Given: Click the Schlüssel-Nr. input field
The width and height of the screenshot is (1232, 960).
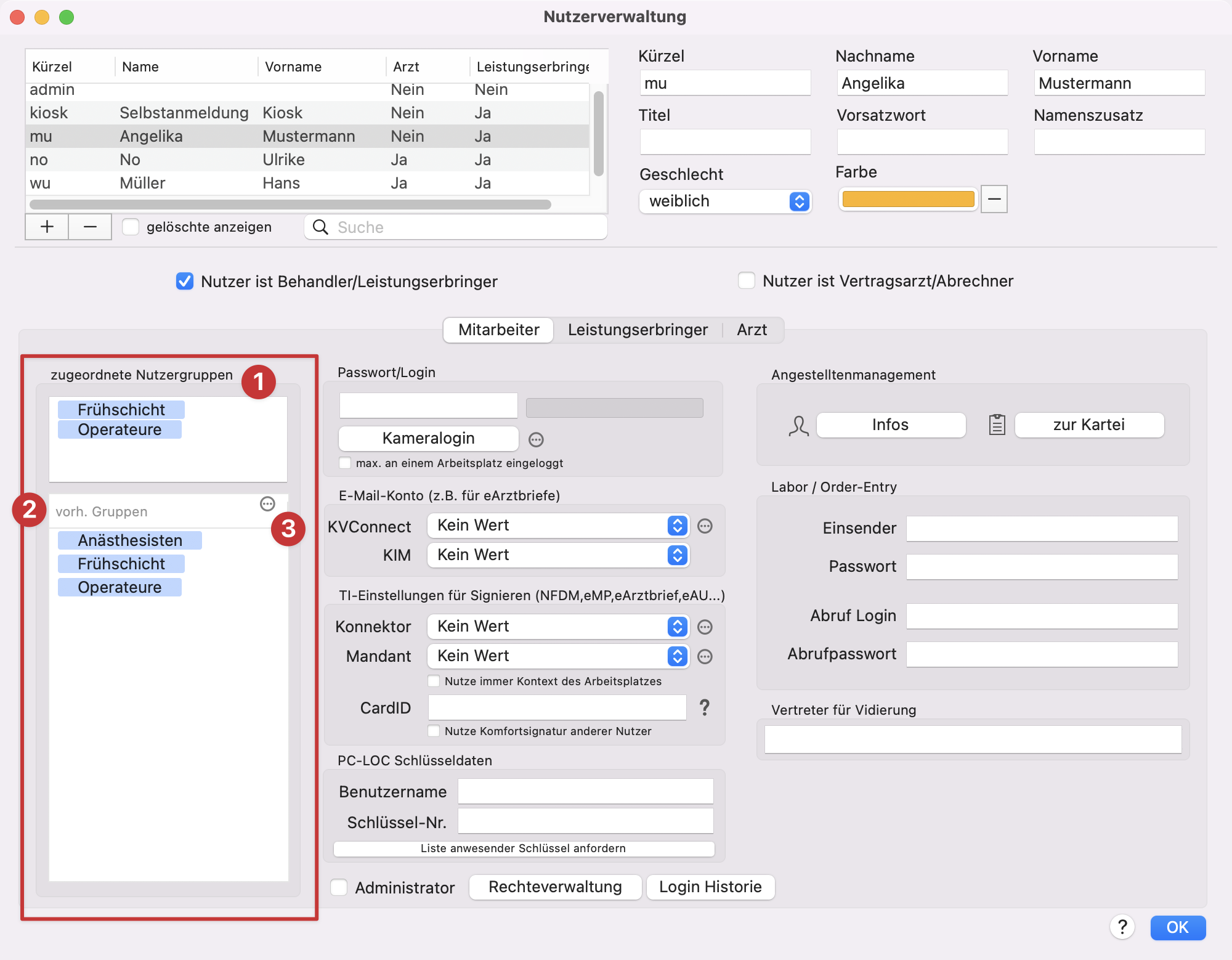Looking at the screenshot, I should tap(585, 821).
